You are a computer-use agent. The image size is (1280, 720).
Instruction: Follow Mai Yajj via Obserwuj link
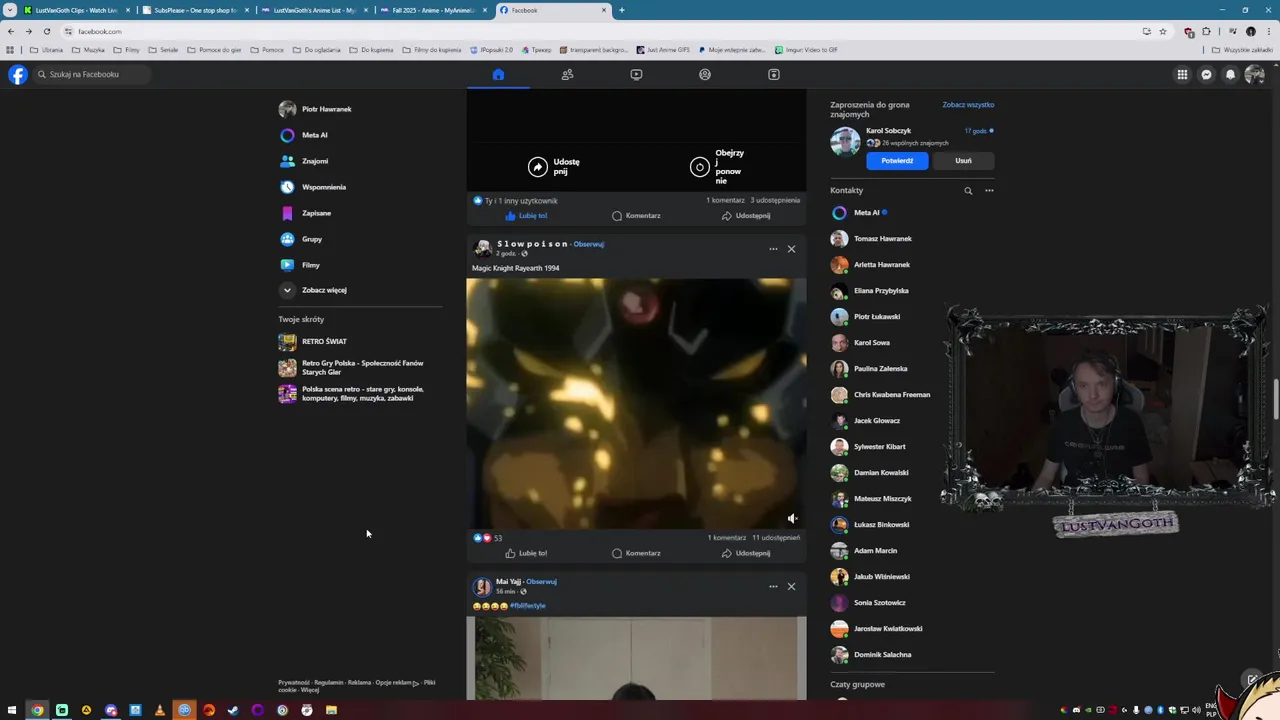coord(541,582)
